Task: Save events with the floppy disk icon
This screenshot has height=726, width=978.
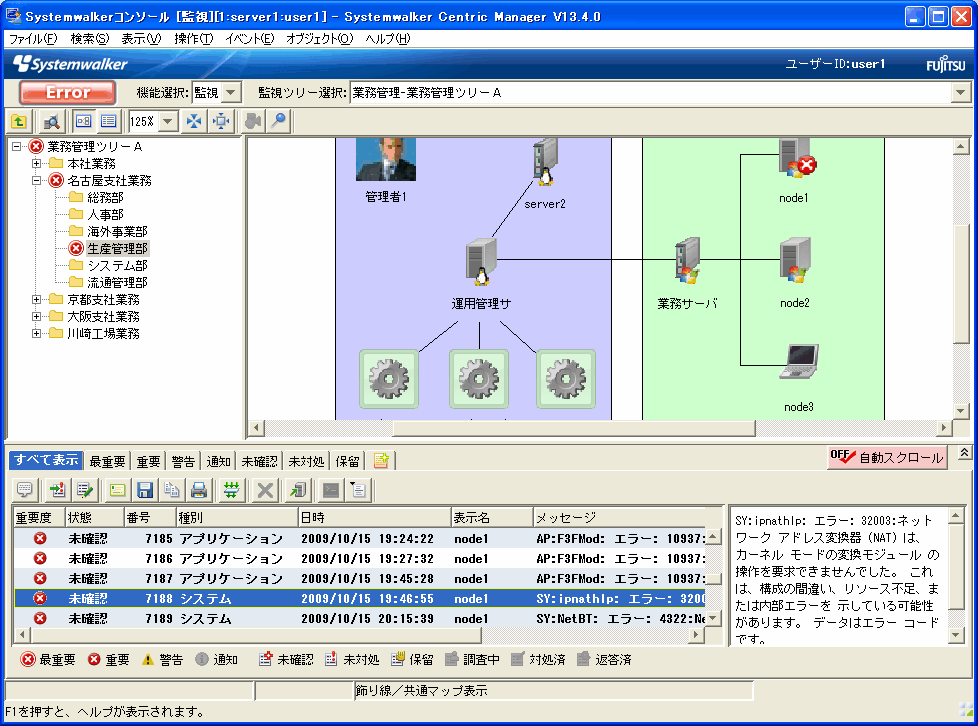Action: pyautogui.click(x=145, y=490)
